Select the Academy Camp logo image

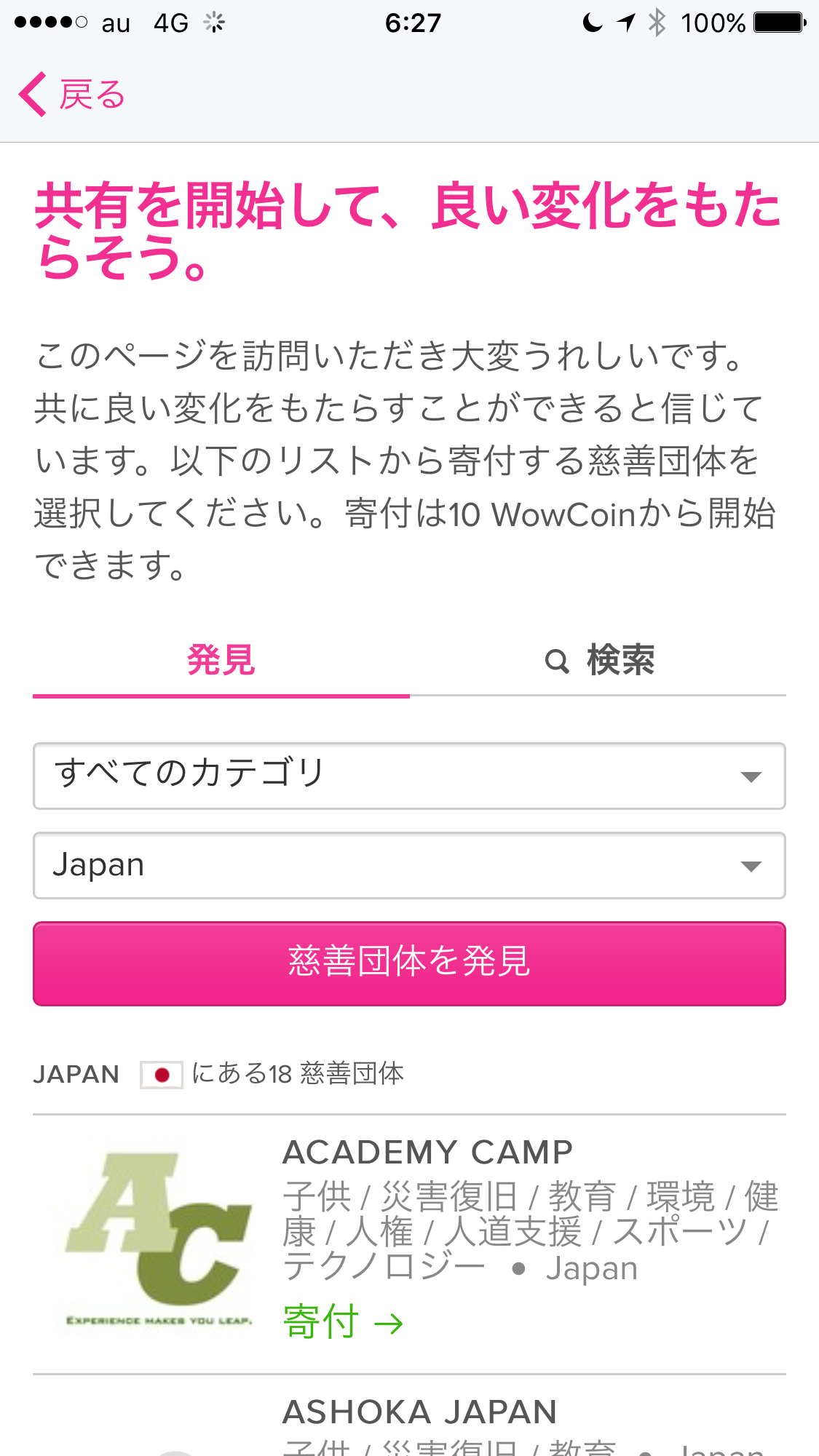click(x=157, y=1237)
